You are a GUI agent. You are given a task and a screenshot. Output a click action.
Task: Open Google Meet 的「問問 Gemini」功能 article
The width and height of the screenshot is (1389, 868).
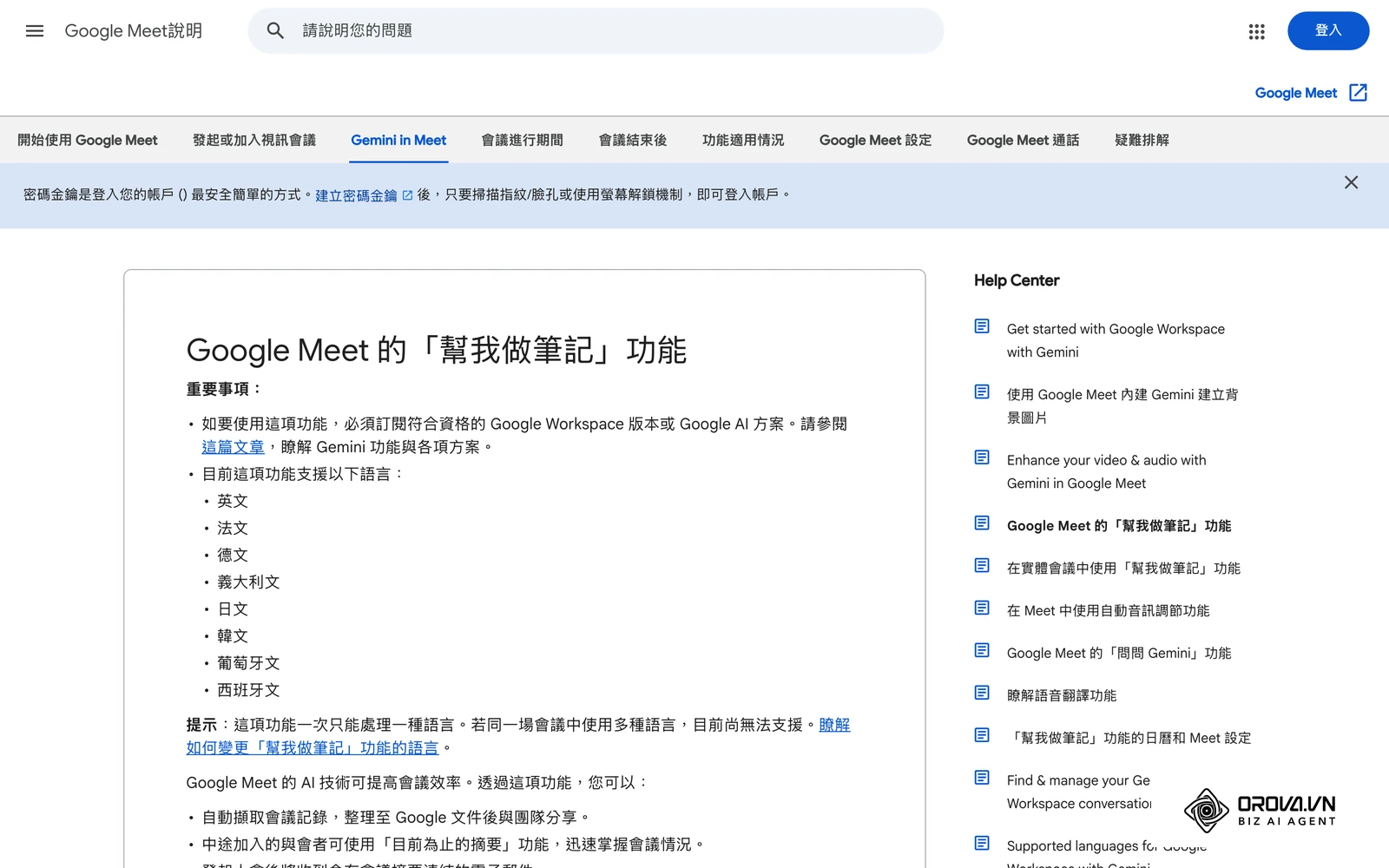1119,653
